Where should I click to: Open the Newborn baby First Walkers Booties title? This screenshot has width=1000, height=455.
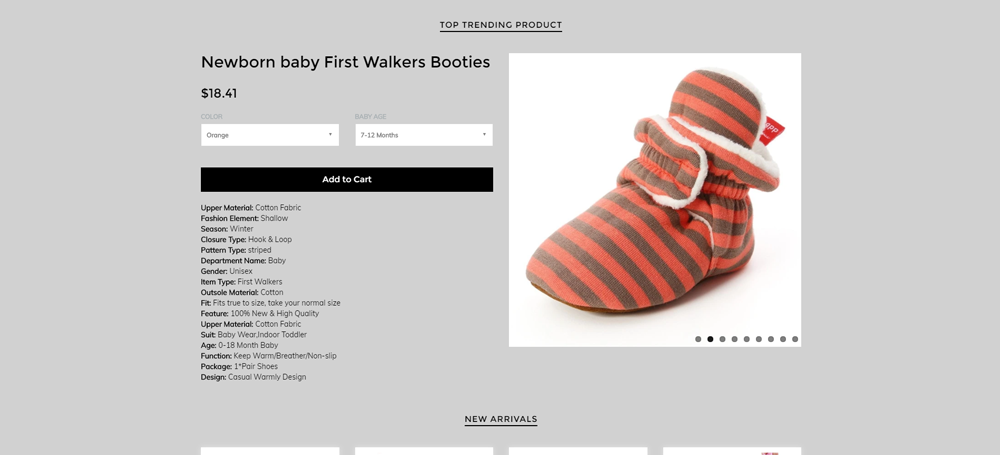pyautogui.click(x=345, y=62)
